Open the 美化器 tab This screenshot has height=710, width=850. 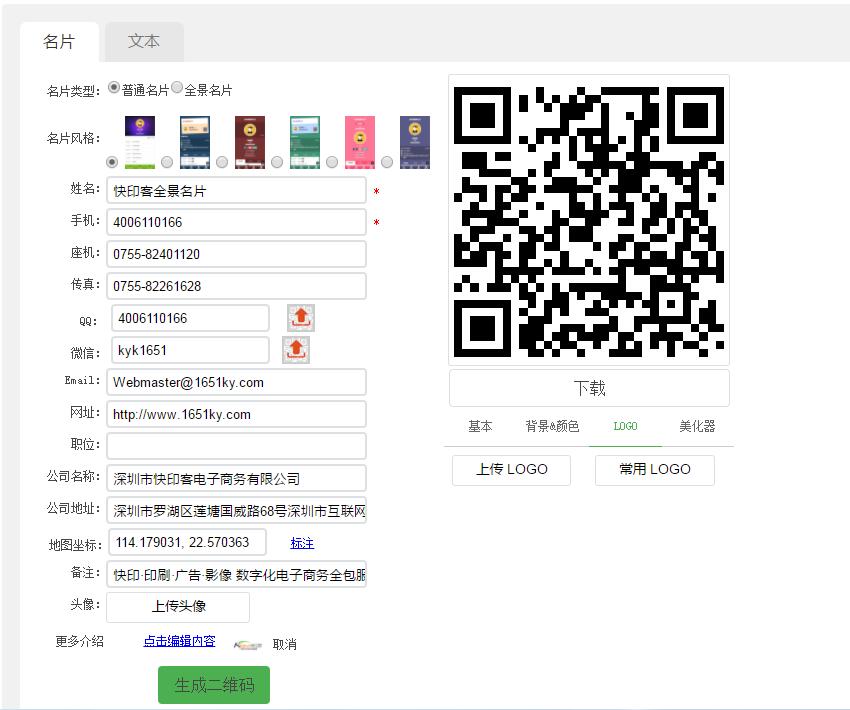pos(697,426)
